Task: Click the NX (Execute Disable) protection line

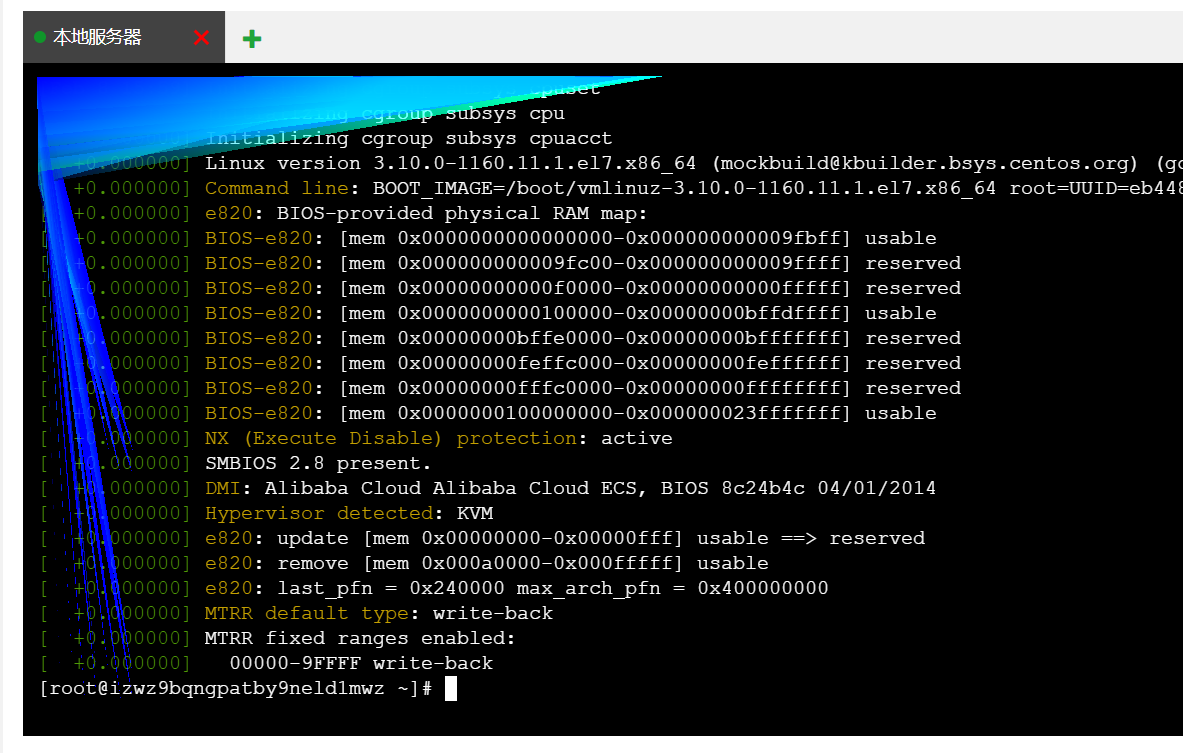Action: click(x=438, y=438)
